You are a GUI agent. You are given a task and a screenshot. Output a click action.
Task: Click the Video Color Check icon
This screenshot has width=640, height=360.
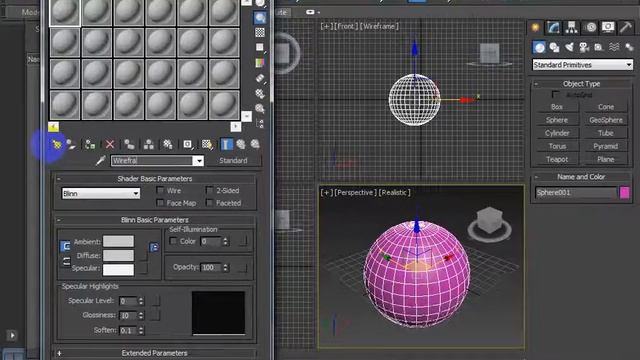coord(260,63)
